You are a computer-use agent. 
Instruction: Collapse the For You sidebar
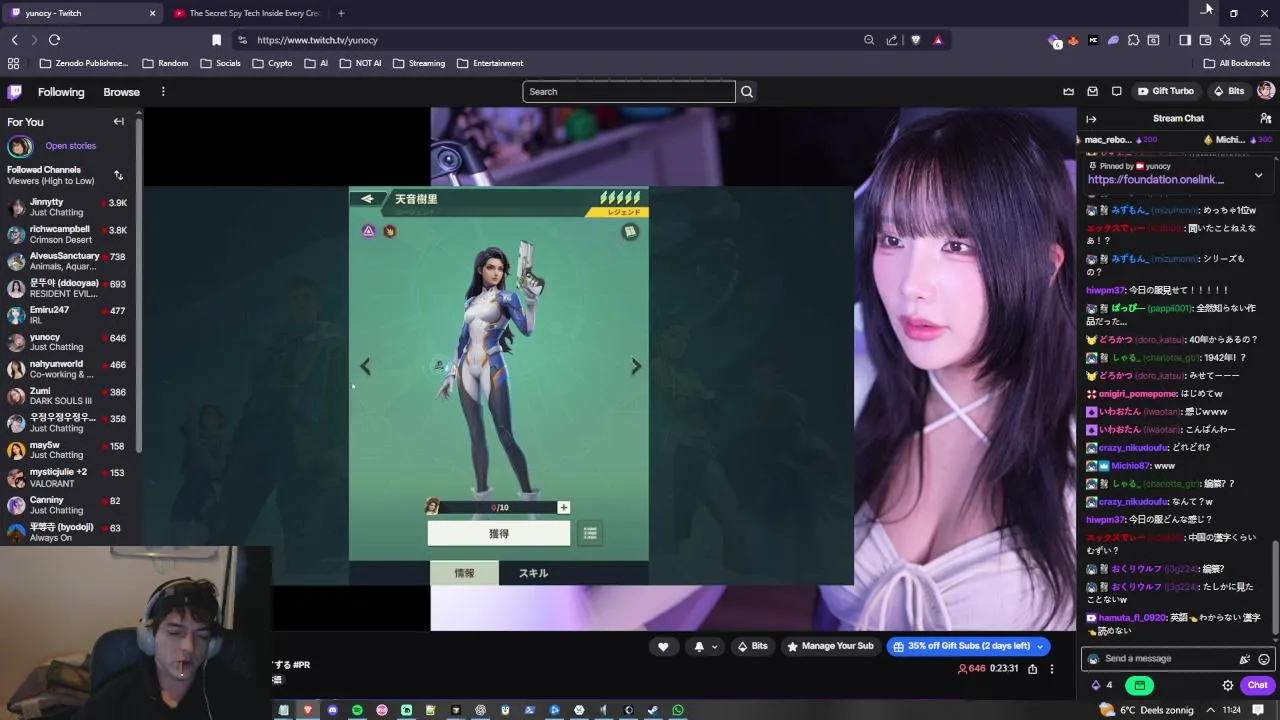119,122
